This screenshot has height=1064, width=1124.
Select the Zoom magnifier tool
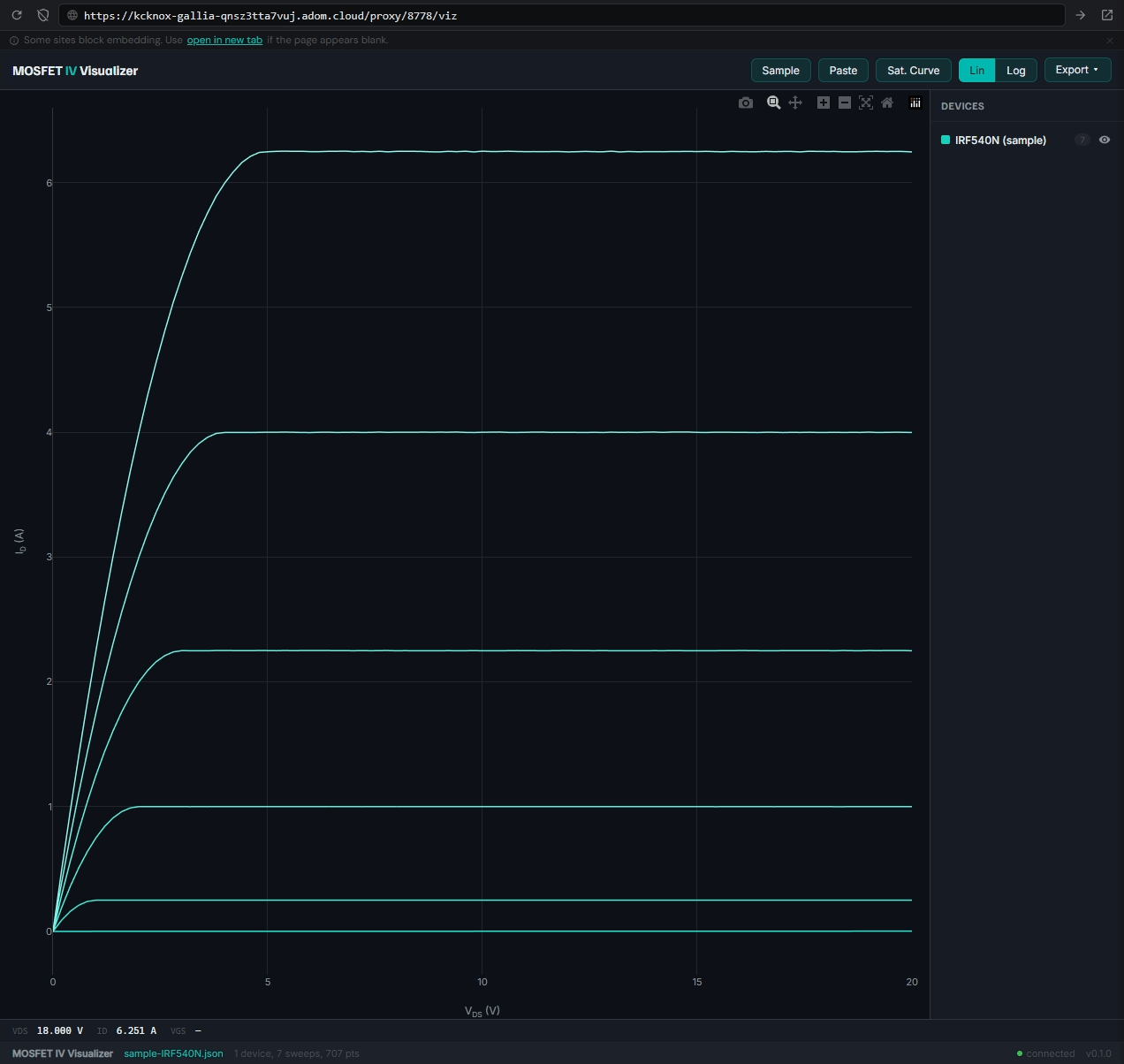pos(774,103)
